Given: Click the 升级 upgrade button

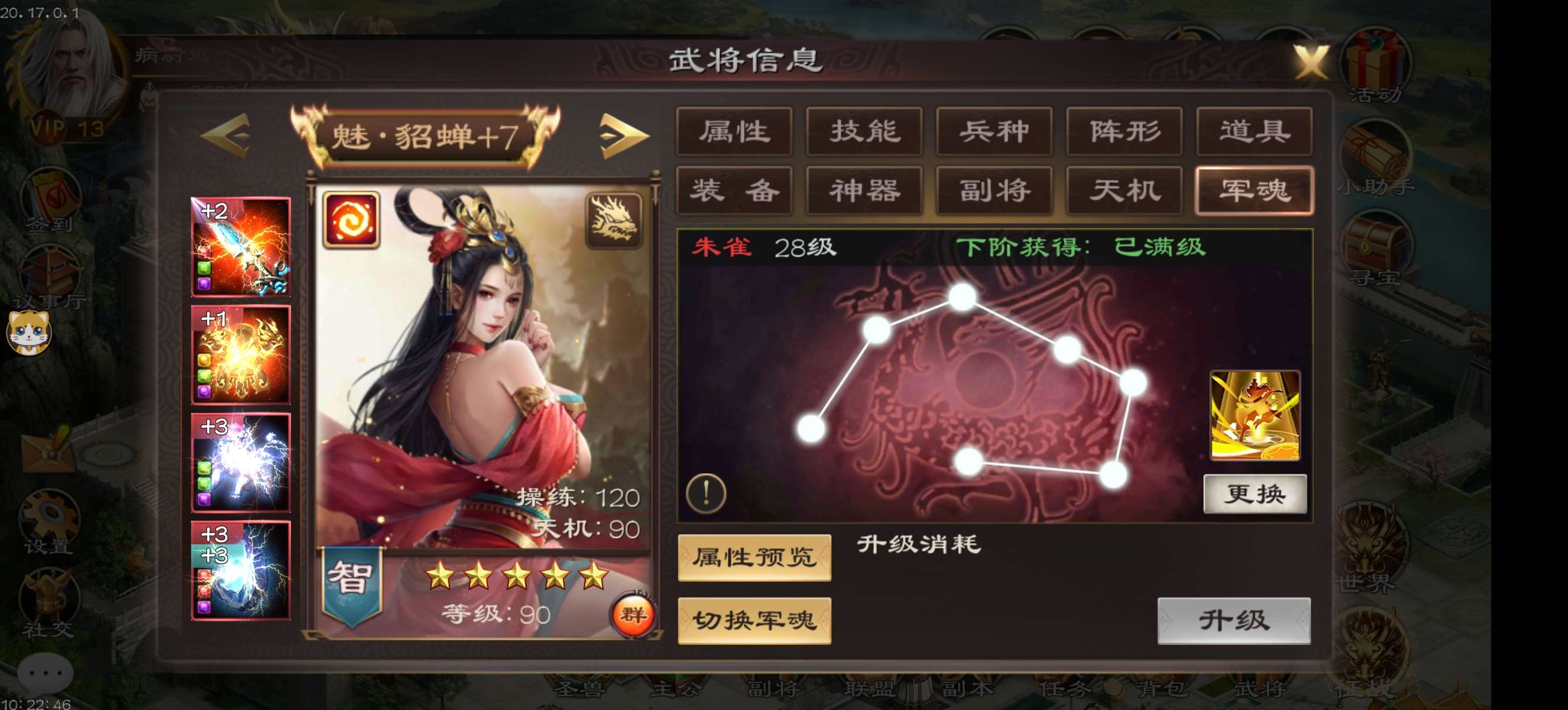Looking at the screenshot, I should (x=1234, y=621).
